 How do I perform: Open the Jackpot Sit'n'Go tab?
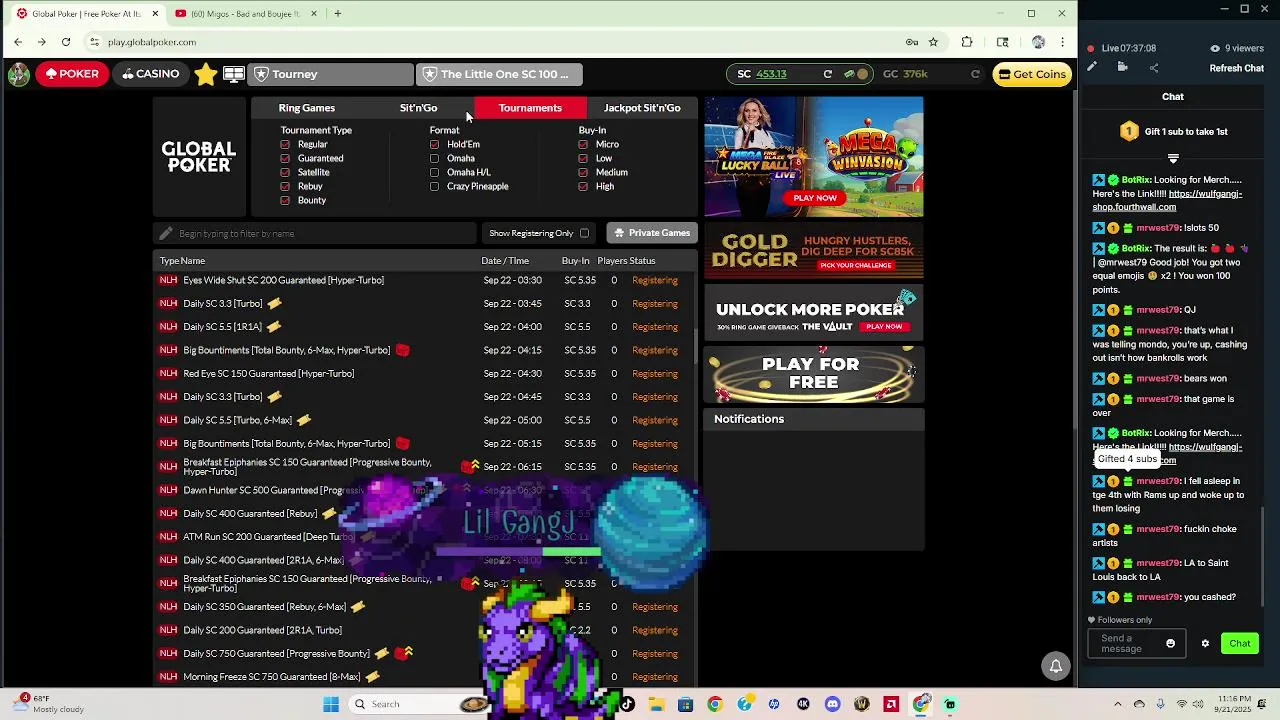[642, 108]
